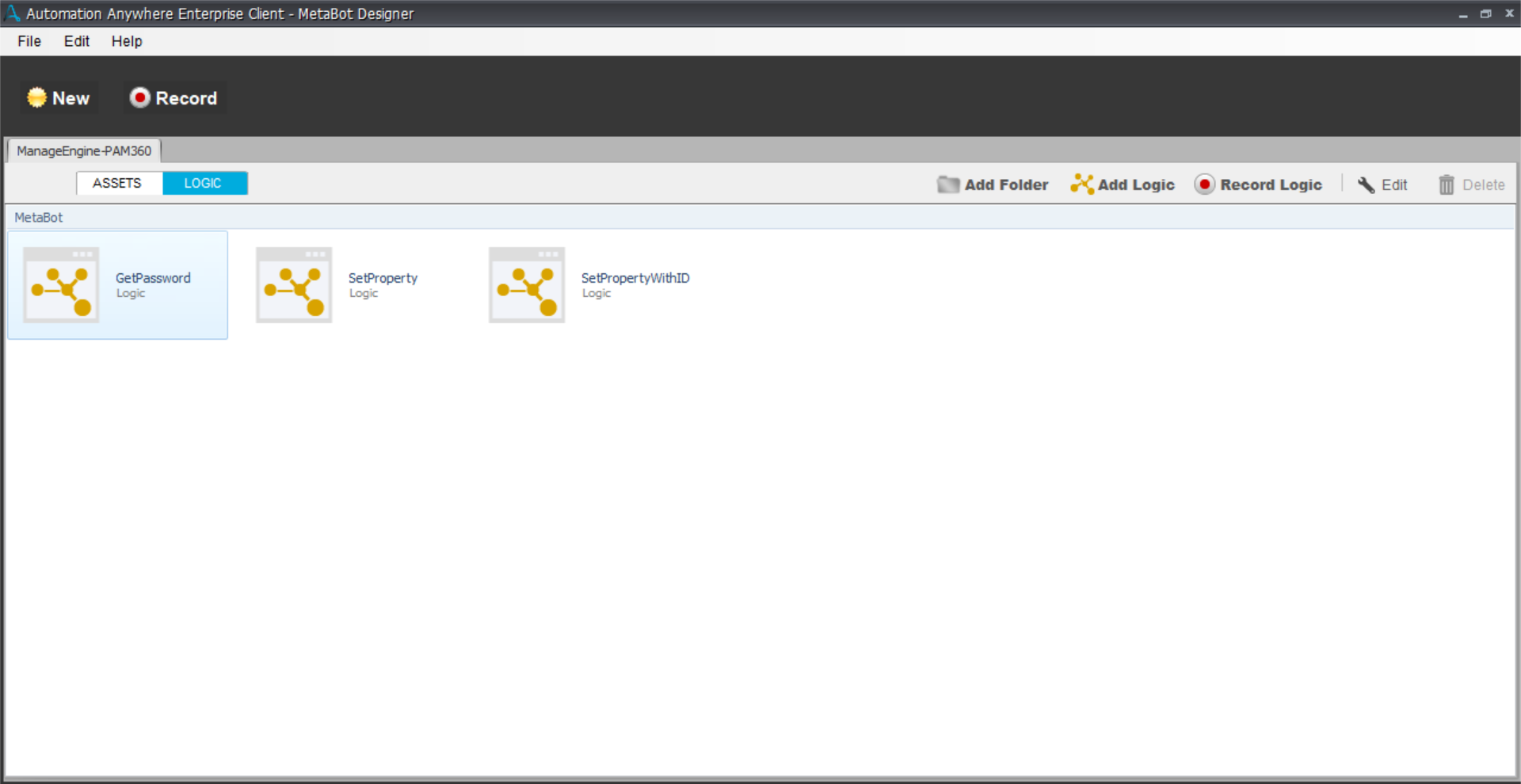Click the Edit wrench icon

[x=1367, y=185]
